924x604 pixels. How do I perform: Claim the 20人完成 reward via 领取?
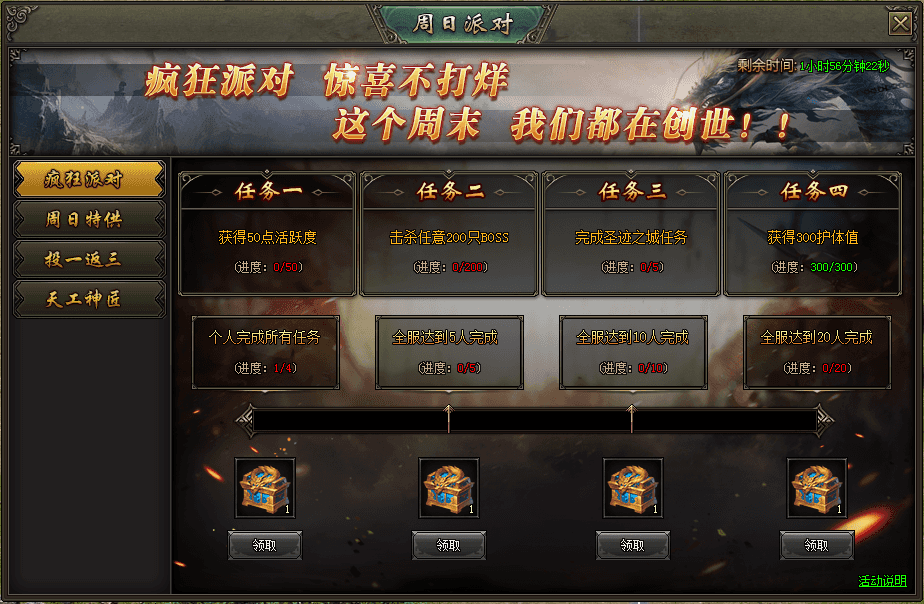(x=817, y=546)
